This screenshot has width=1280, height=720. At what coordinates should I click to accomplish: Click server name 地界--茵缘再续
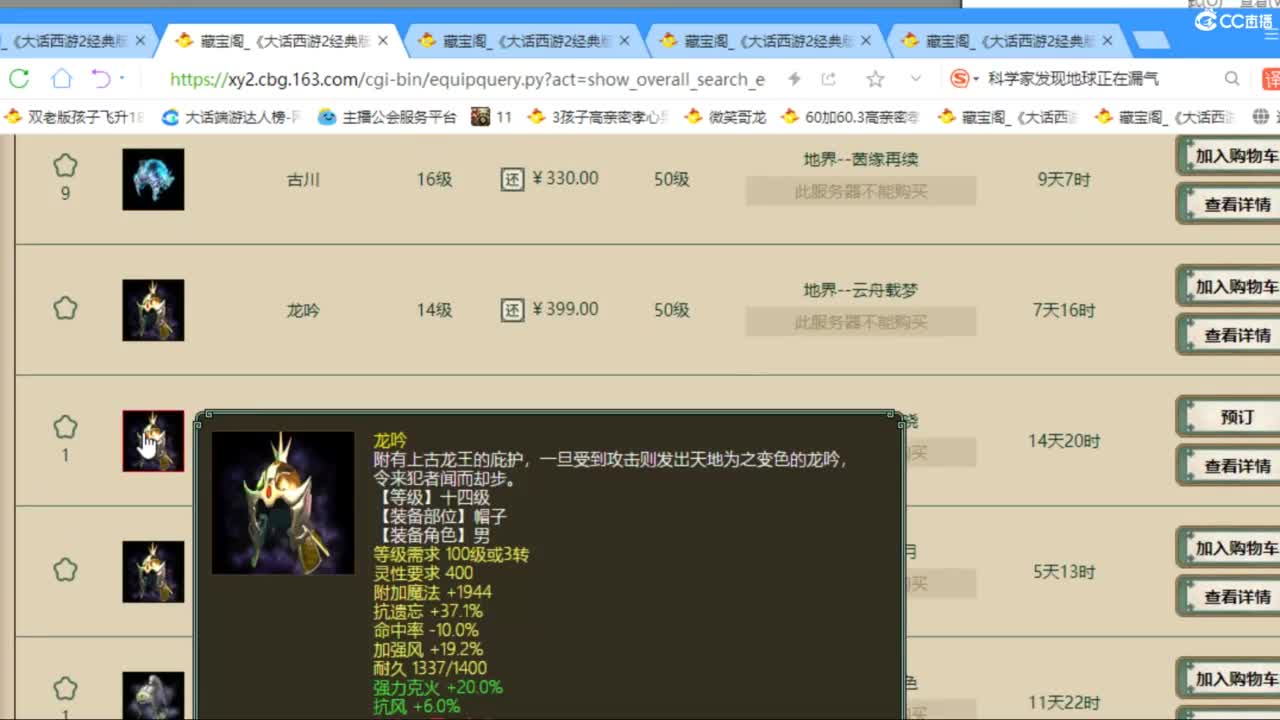pyautogui.click(x=861, y=160)
